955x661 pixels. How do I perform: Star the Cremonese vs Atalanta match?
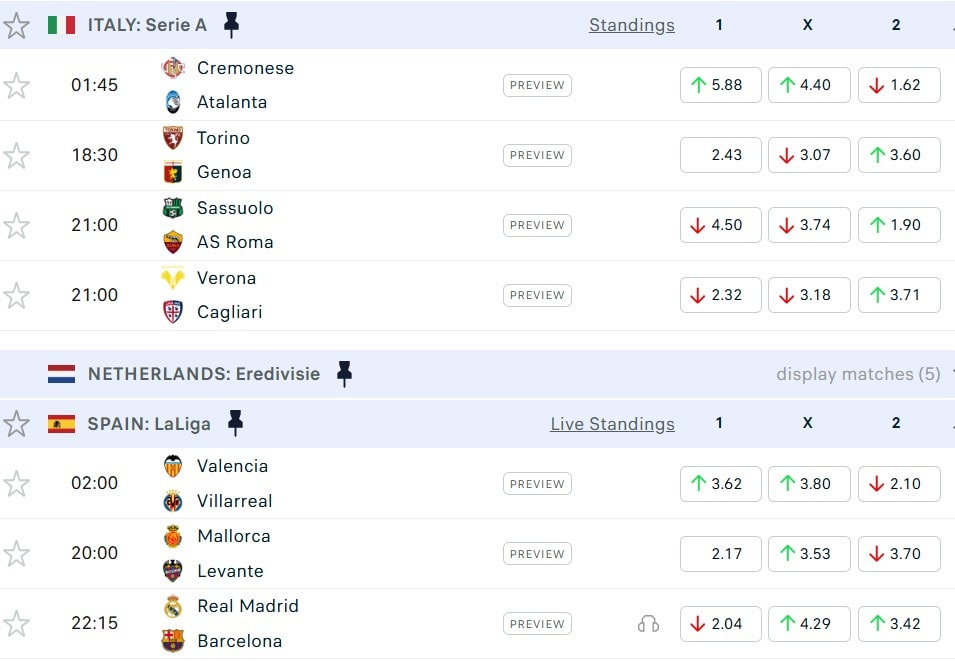[x=16, y=85]
